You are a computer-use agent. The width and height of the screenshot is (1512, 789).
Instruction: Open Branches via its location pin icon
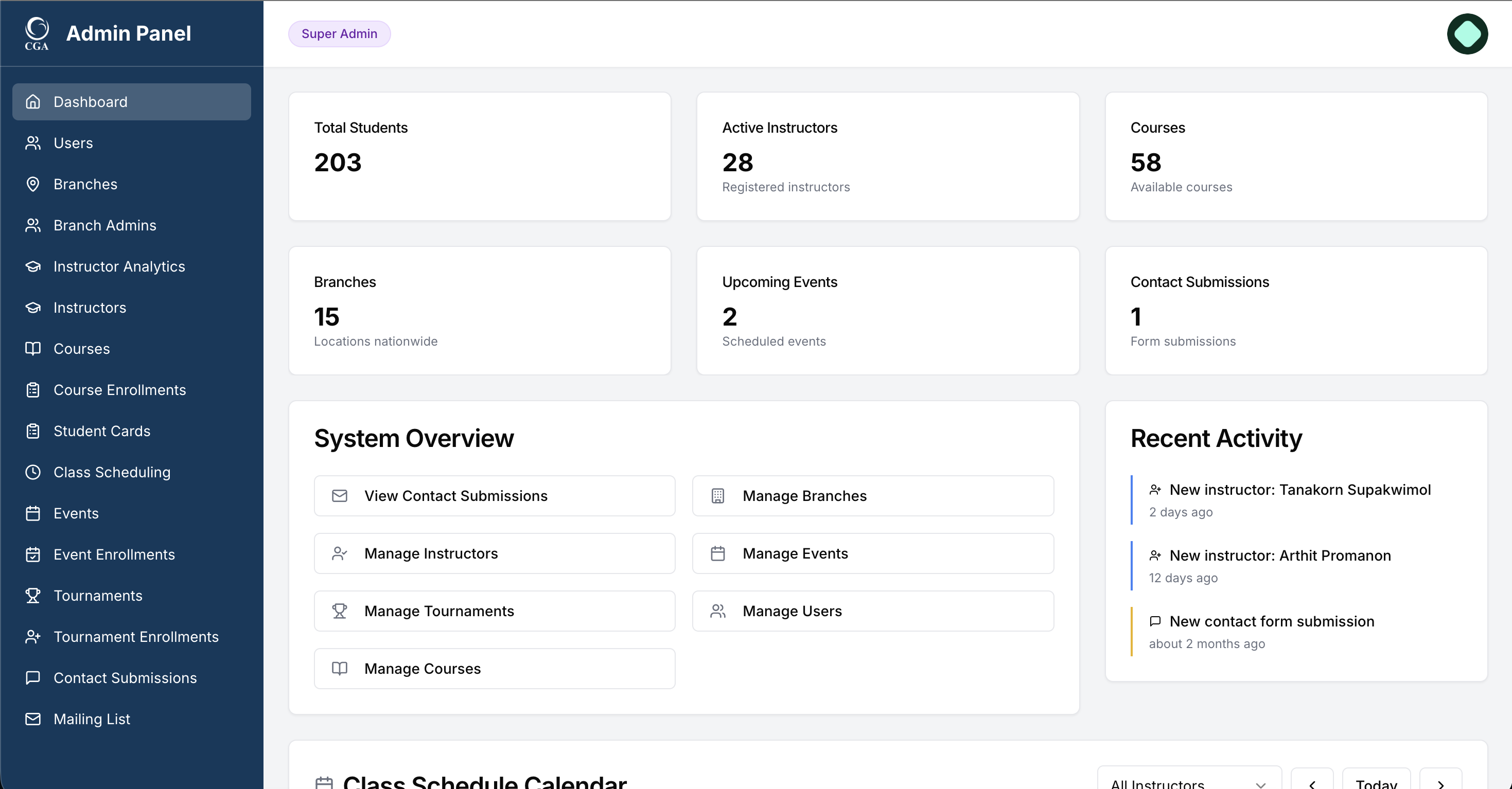[33, 184]
